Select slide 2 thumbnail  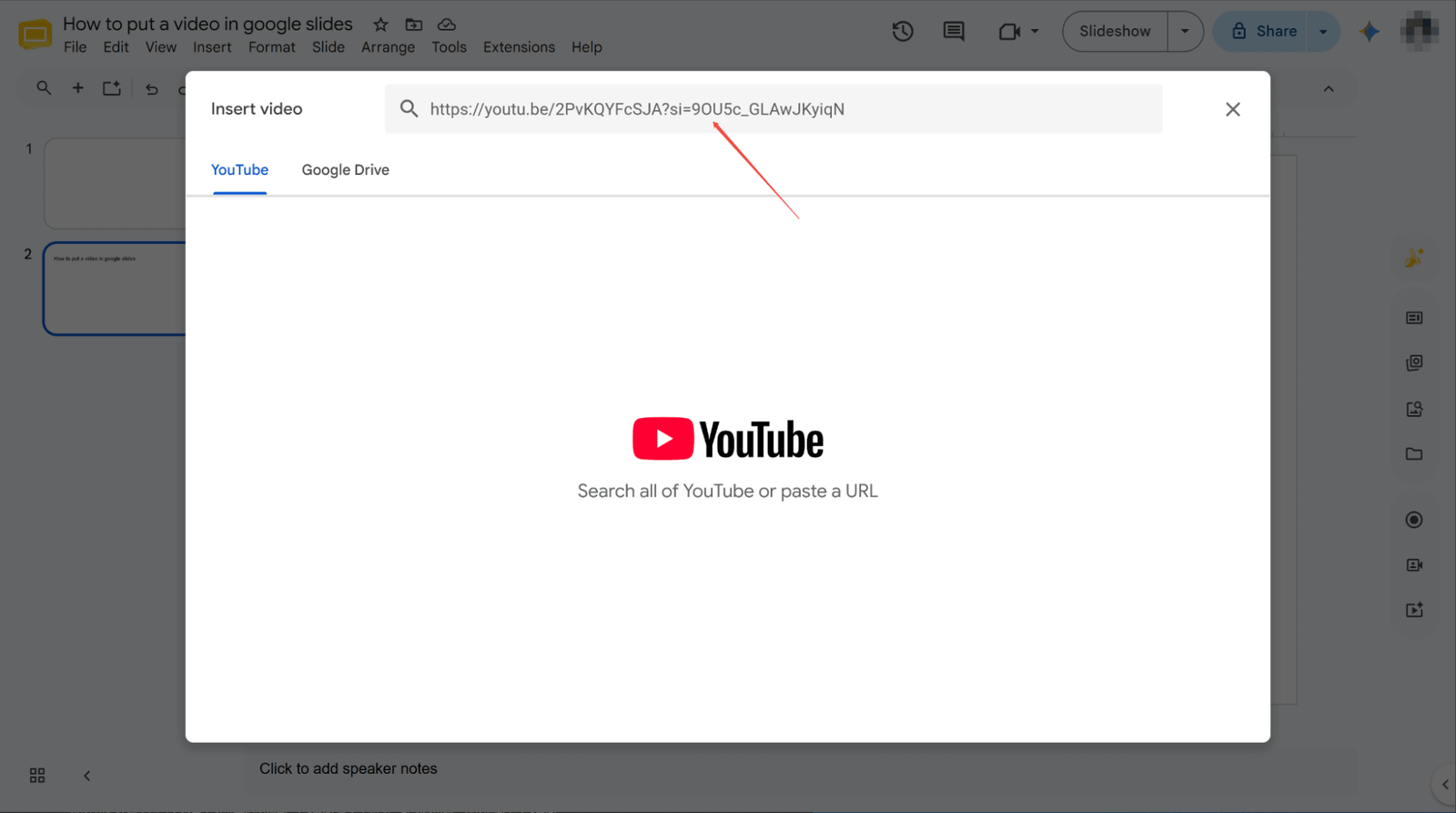click(115, 289)
